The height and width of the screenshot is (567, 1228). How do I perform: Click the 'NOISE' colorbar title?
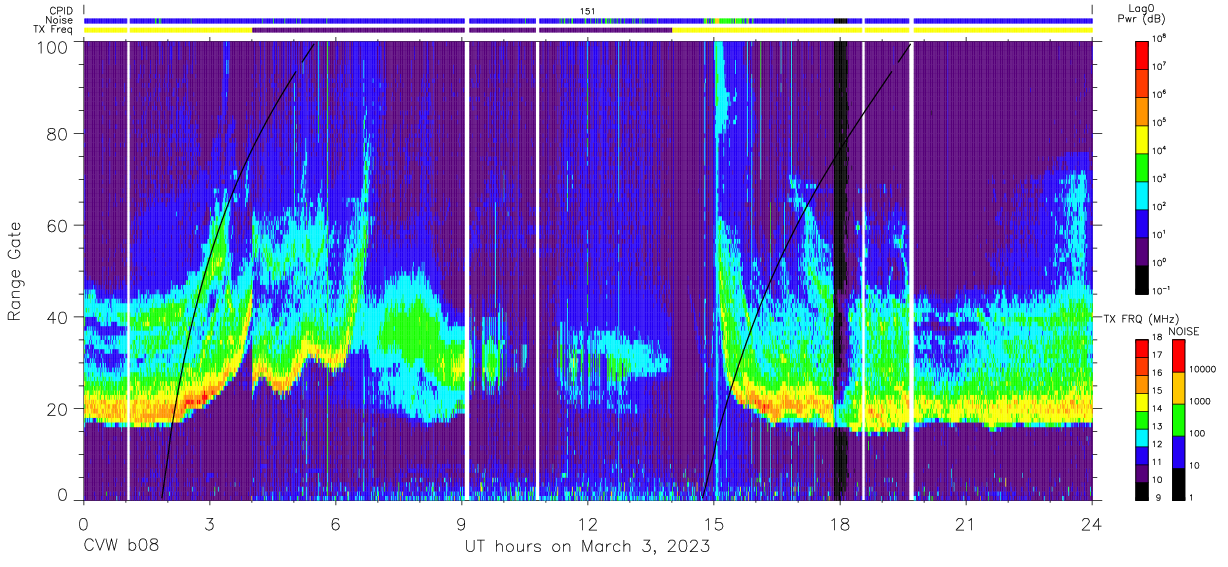tap(1185, 330)
